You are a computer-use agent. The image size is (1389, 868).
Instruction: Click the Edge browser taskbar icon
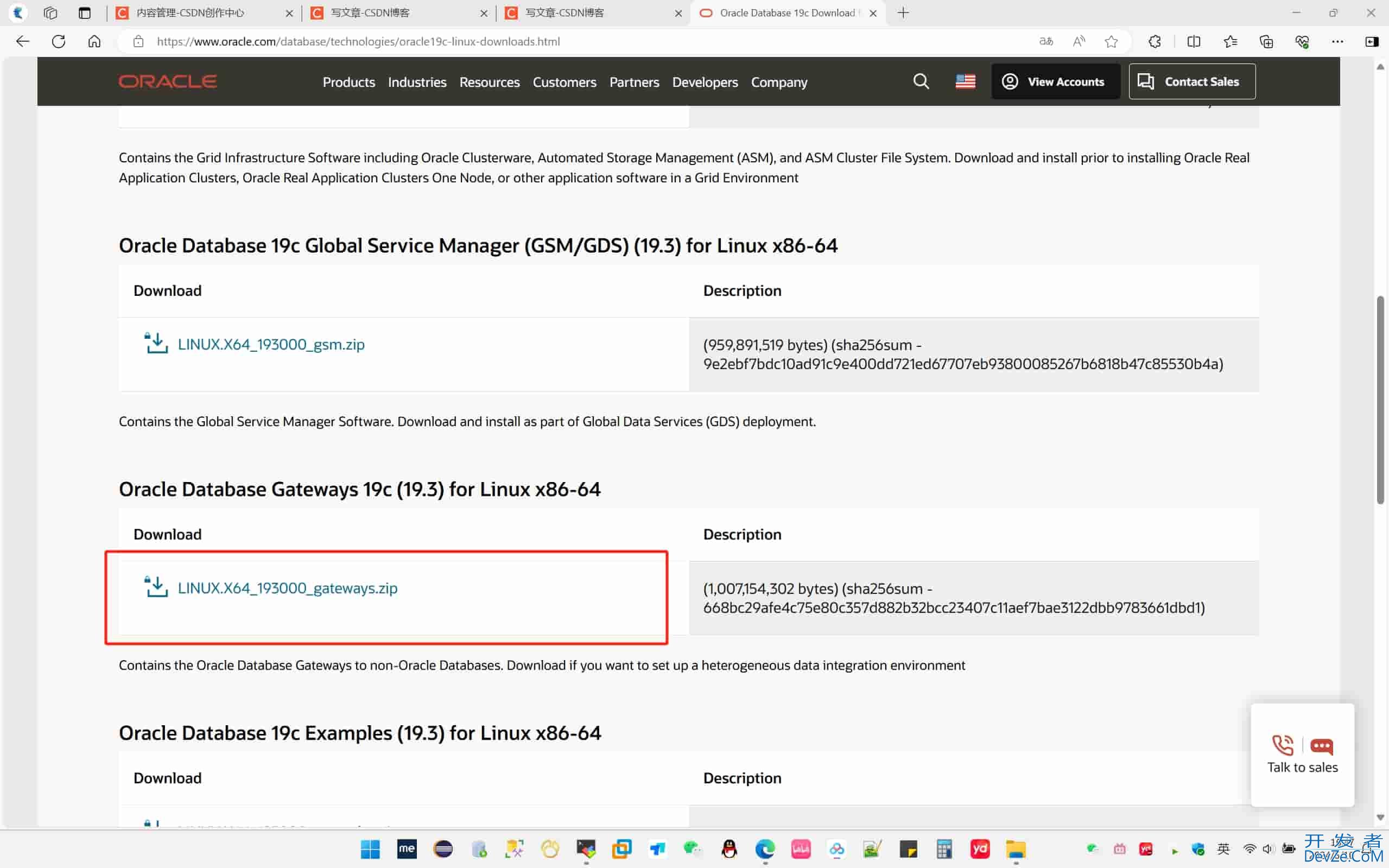(x=765, y=848)
